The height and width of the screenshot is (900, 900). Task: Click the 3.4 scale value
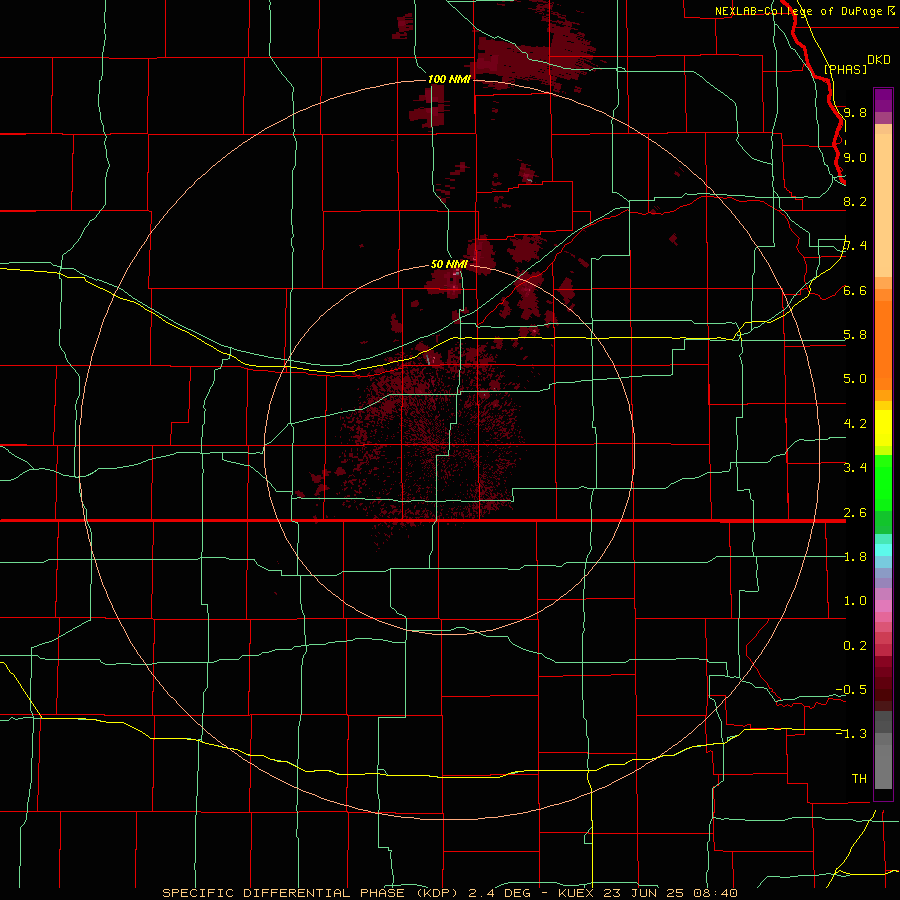point(855,468)
